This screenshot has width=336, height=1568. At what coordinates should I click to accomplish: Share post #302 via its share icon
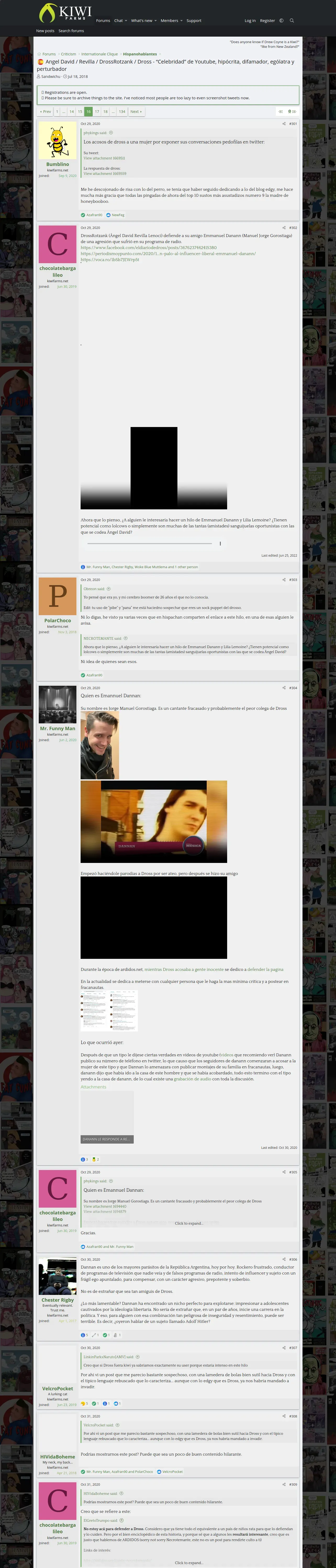click(284, 228)
